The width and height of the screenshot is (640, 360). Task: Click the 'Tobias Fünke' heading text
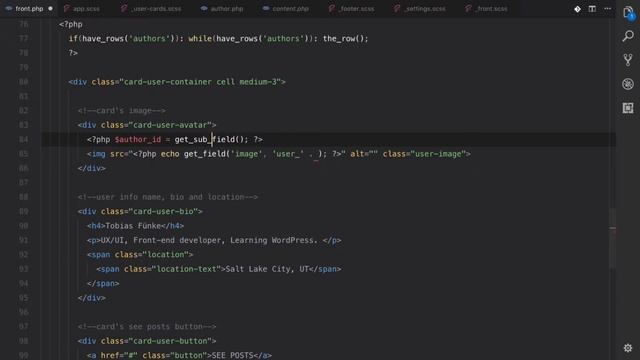pos(133,226)
